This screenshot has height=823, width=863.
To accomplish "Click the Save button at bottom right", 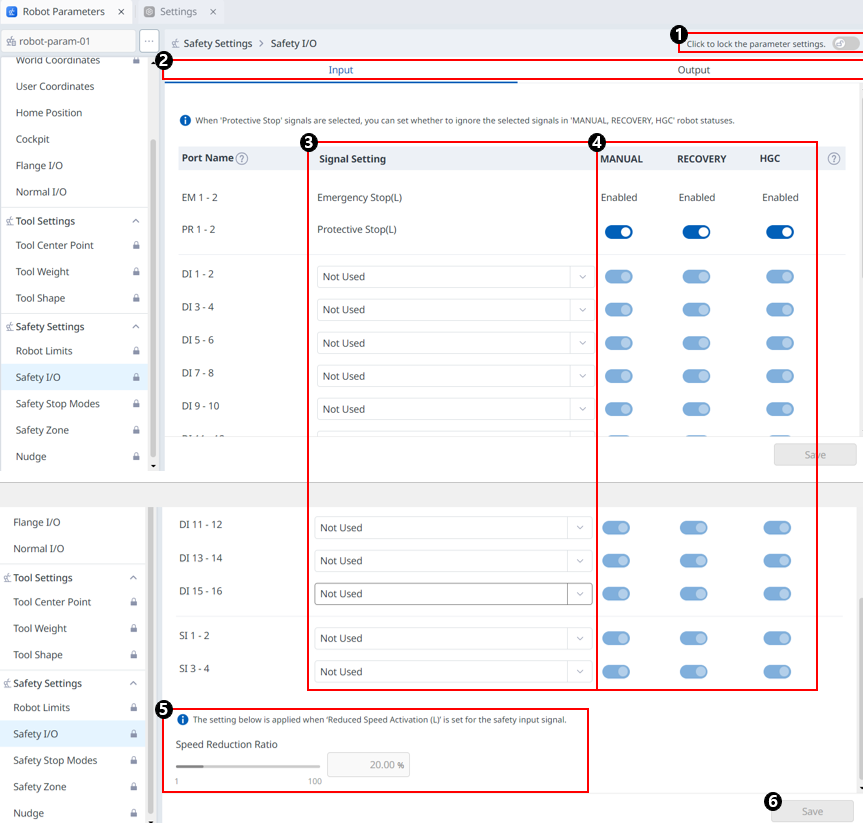I will (x=812, y=811).
